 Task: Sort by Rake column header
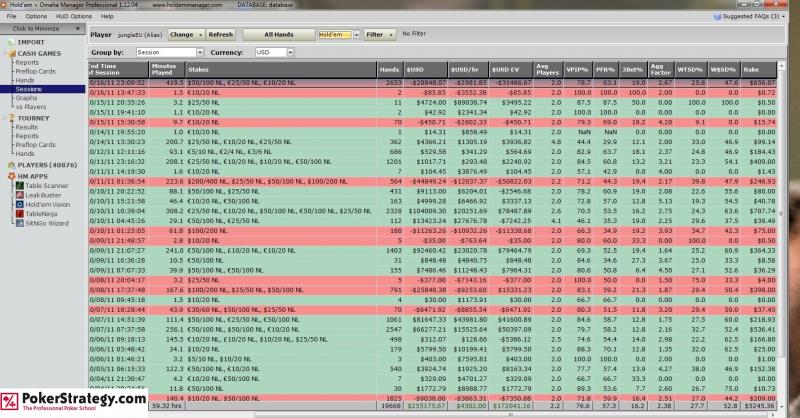(x=758, y=69)
